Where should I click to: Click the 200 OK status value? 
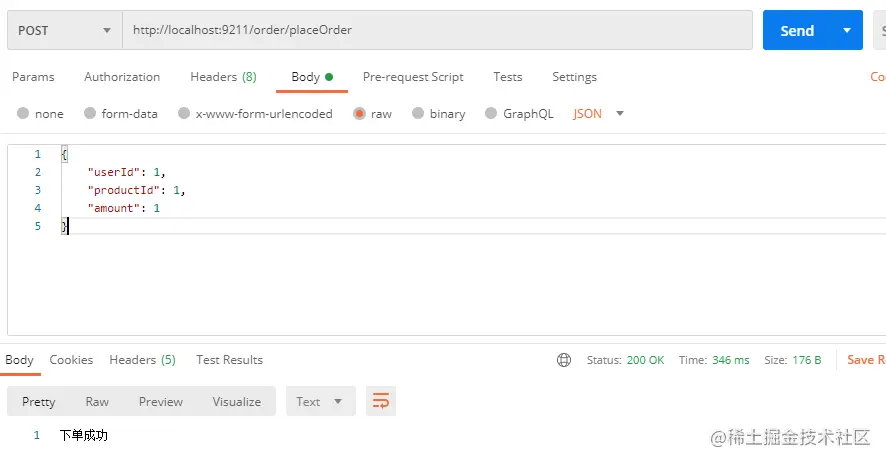click(645, 360)
